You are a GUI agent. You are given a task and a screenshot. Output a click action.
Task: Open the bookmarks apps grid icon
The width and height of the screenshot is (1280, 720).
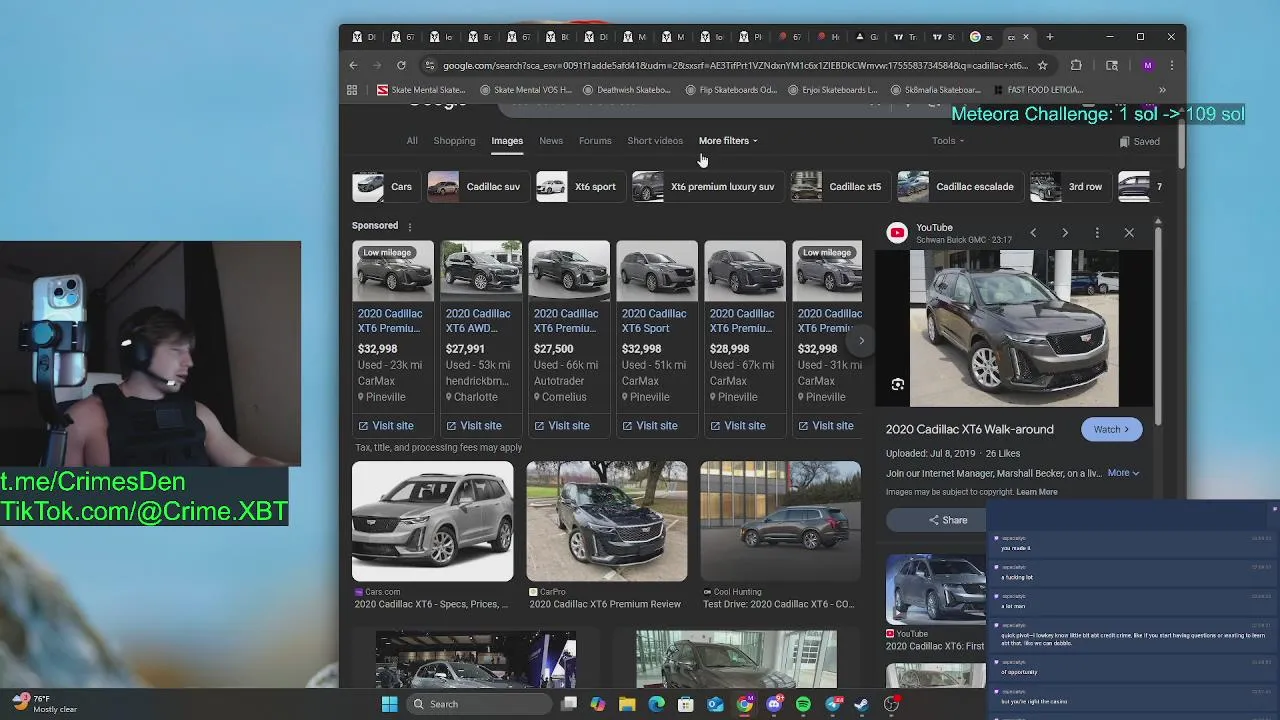click(x=352, y=90)
